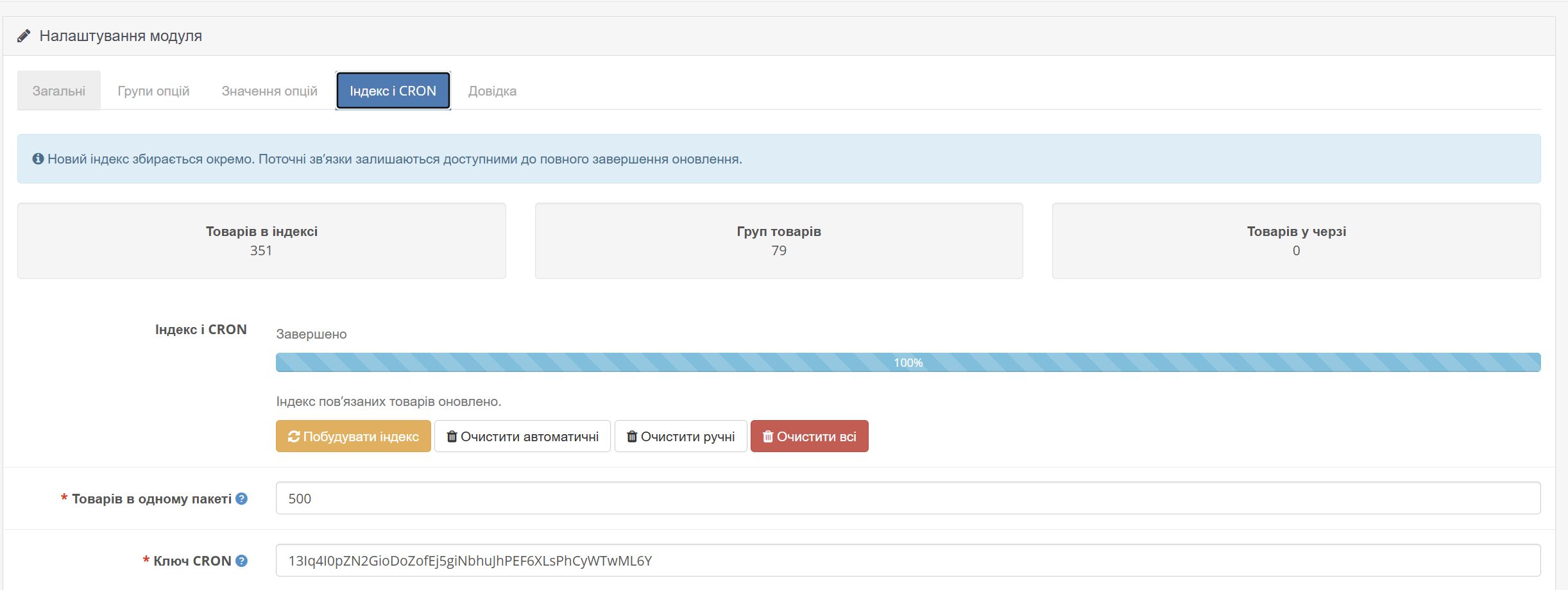Open the Загальні tab

59,91
